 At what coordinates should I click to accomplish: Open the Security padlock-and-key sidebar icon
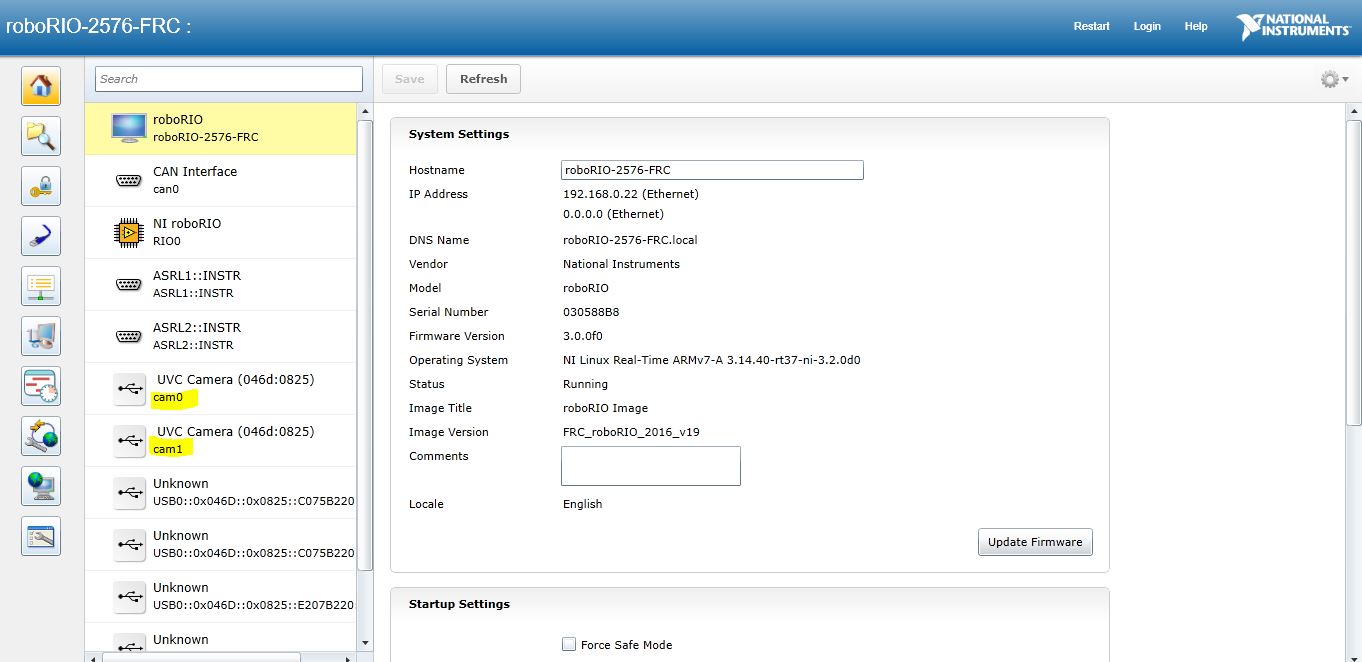coord(41,186)
